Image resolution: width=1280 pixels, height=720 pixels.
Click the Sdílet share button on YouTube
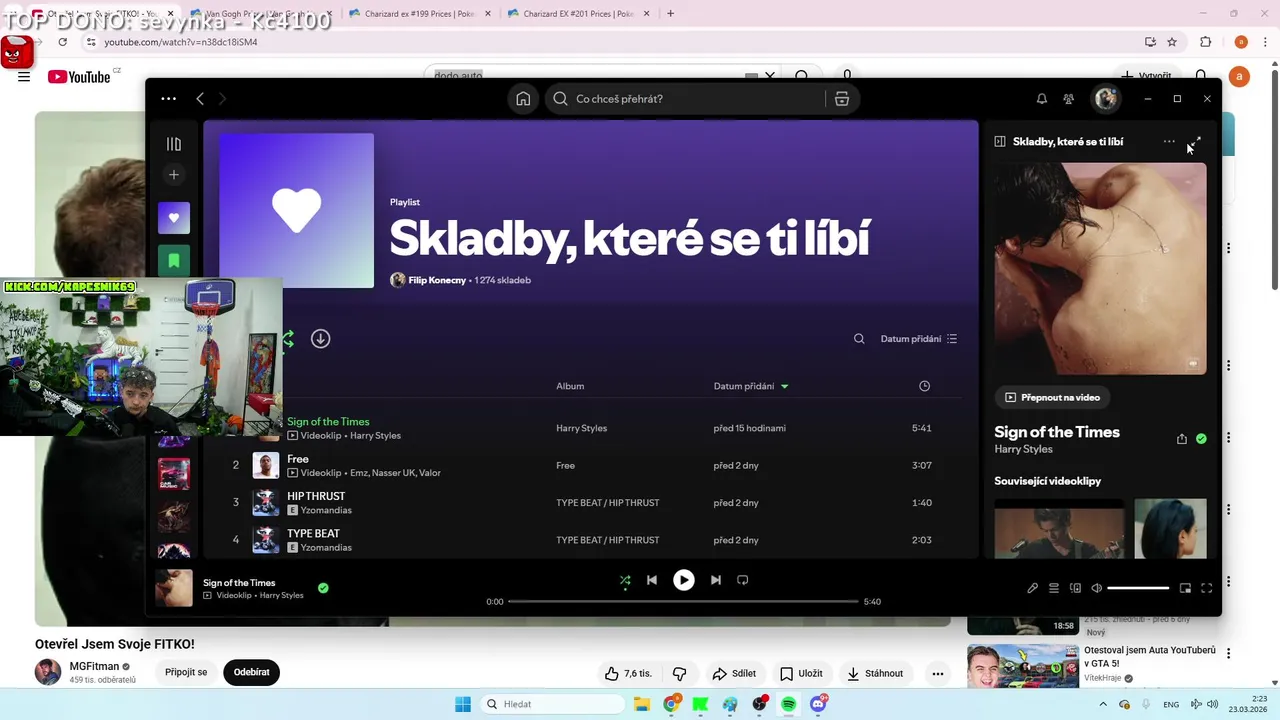click(734, 673)
